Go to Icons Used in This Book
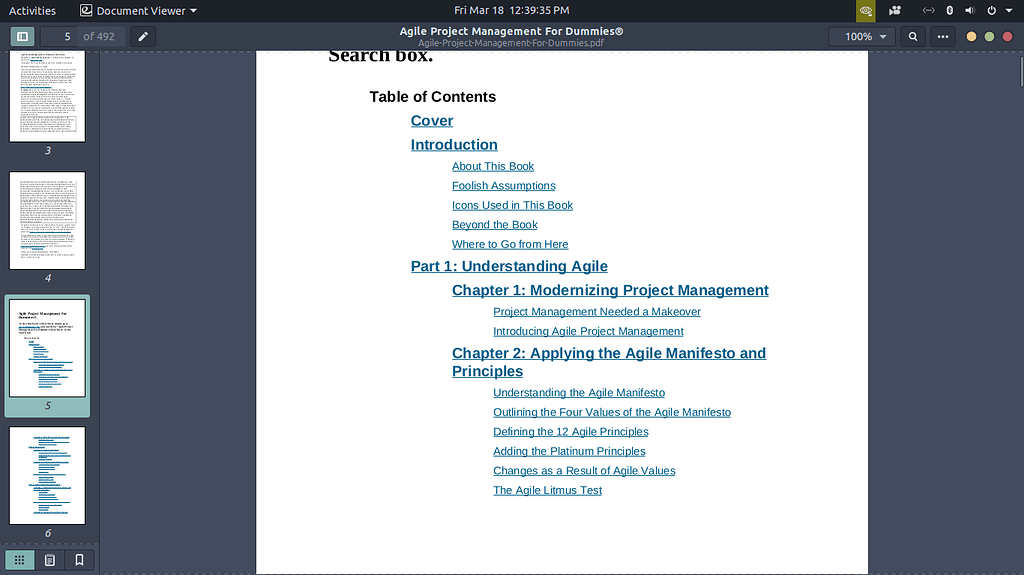The width and height of the screenshot is (1024, 575). pos(512,205)
